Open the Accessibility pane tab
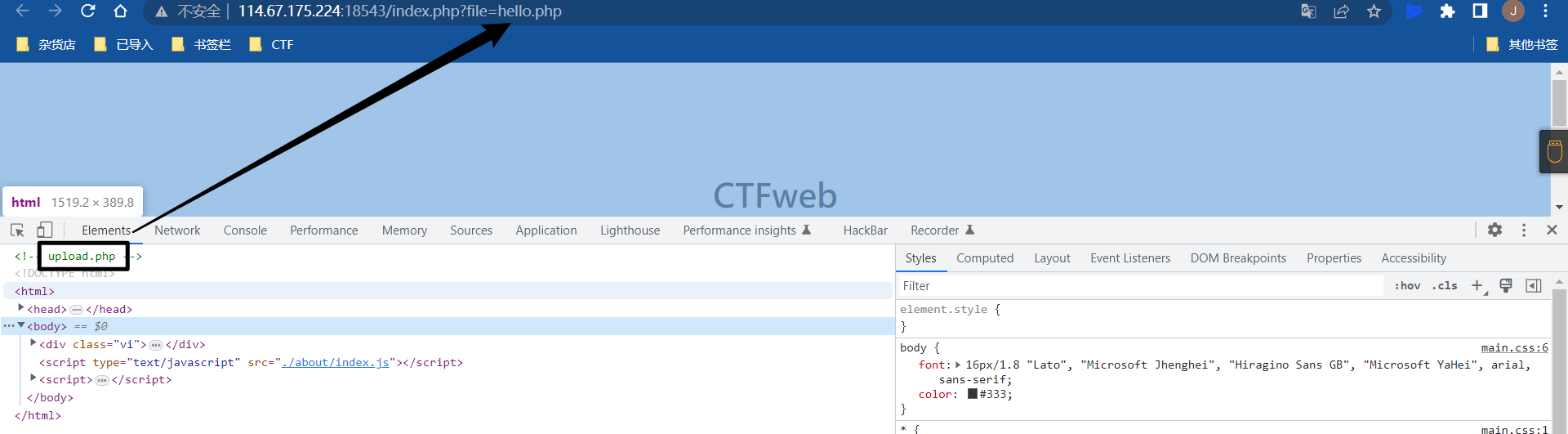 [1414, 258]
